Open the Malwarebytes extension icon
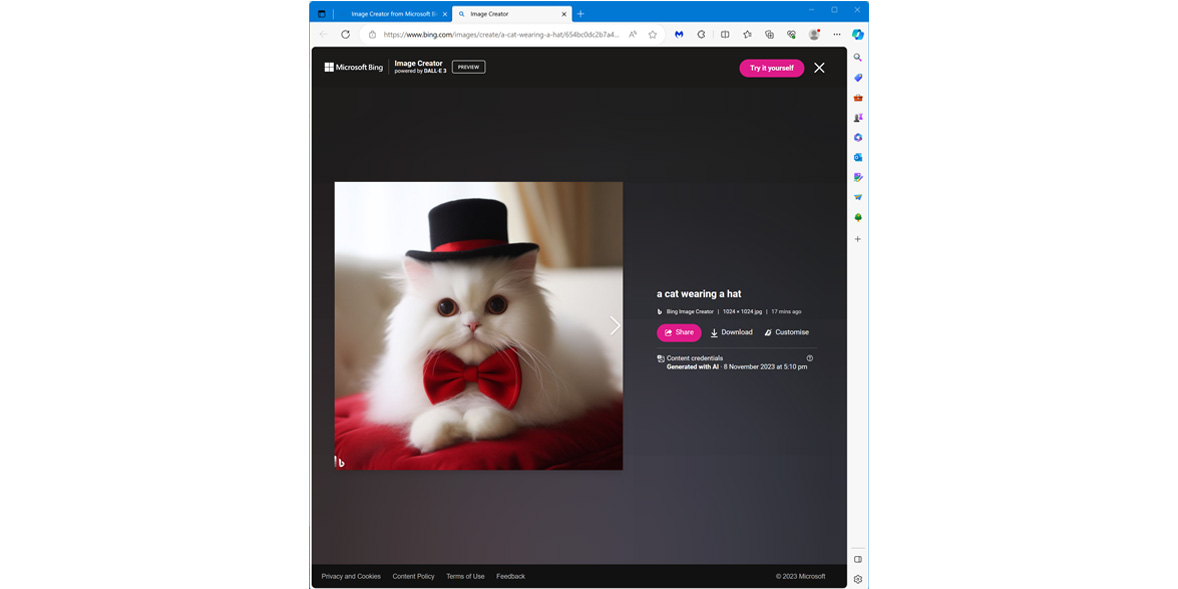This screenshot has width=1178, height=589. tap(679, 34)
